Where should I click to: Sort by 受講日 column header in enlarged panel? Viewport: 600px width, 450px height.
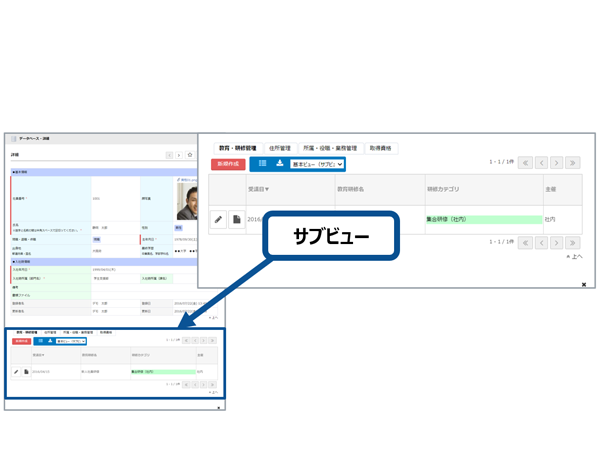click(258, 189)
